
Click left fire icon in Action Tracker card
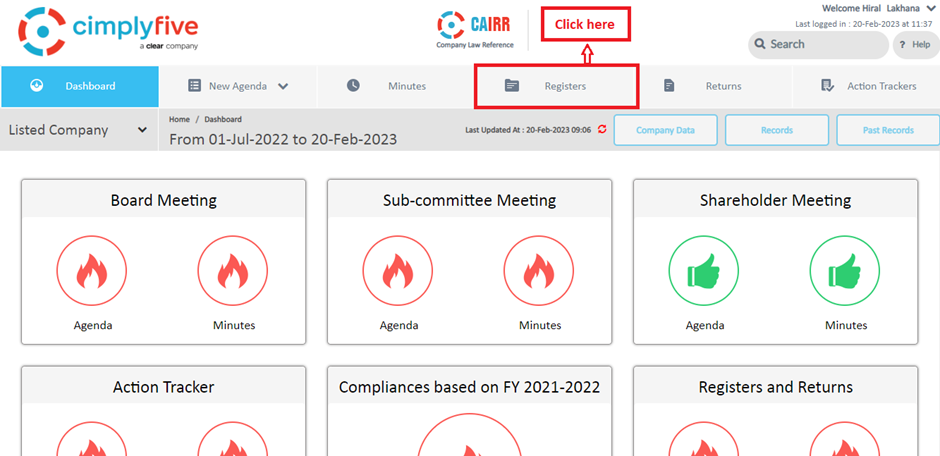[x=92, y=439]
